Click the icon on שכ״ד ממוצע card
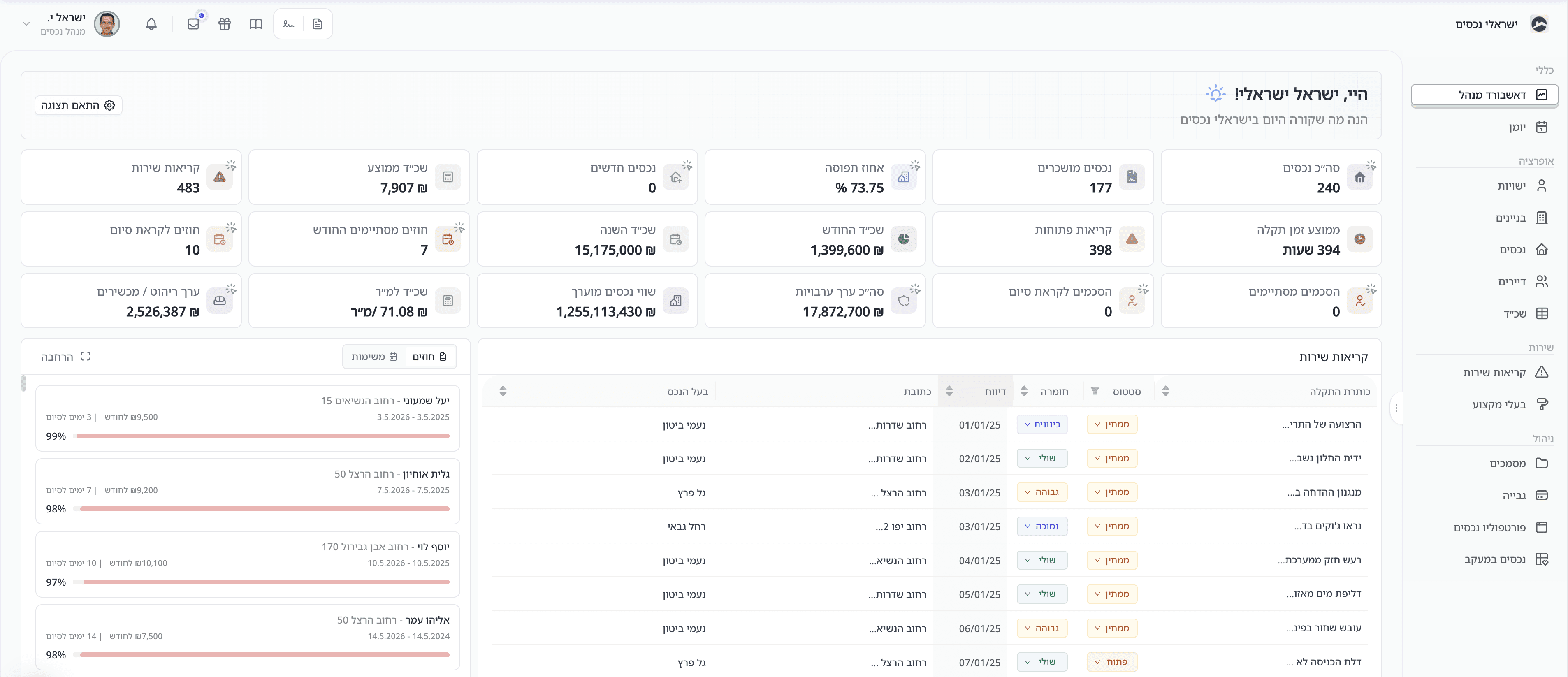This screenshot has width=1568, height=677. pos(448,177)
